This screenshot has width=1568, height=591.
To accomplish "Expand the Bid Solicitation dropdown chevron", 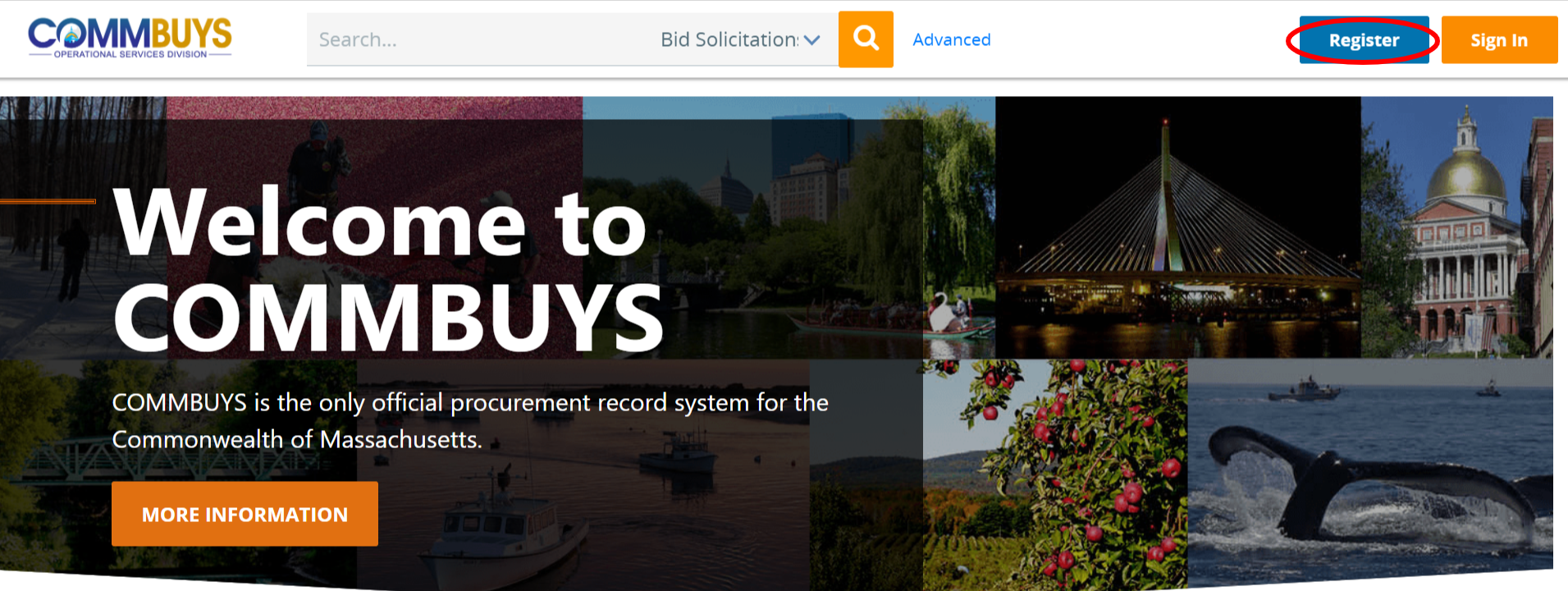I will tap(812, 39).
